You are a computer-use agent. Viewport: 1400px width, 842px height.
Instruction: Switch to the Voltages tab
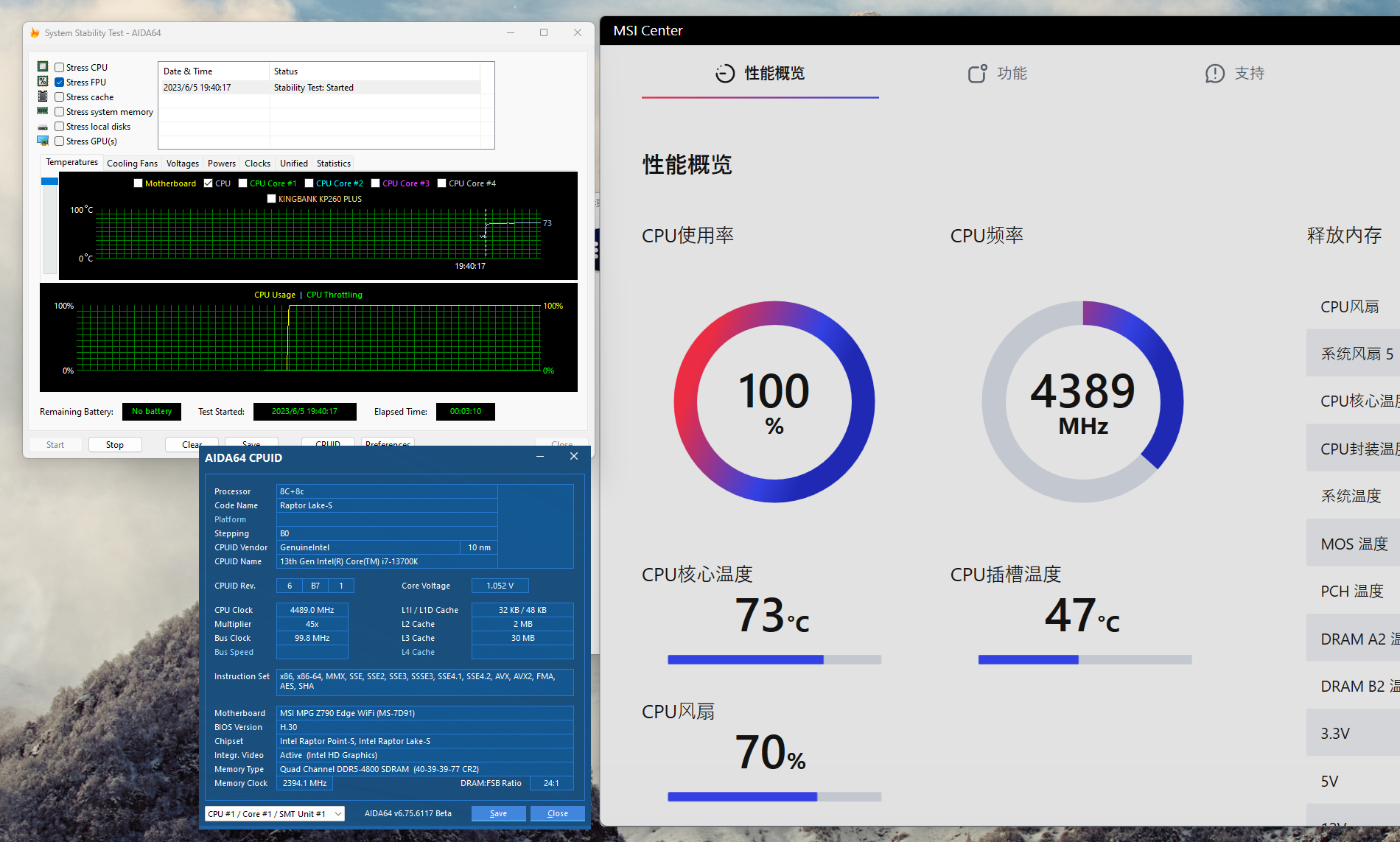(x=182, y=164)
